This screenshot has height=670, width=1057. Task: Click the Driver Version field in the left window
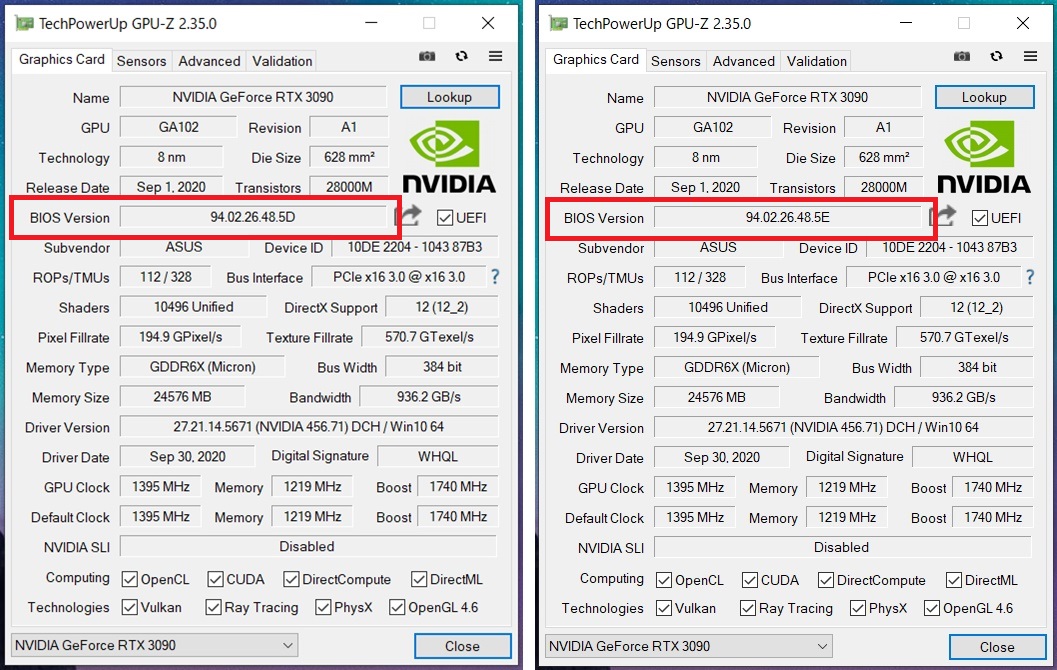[309, 427]
